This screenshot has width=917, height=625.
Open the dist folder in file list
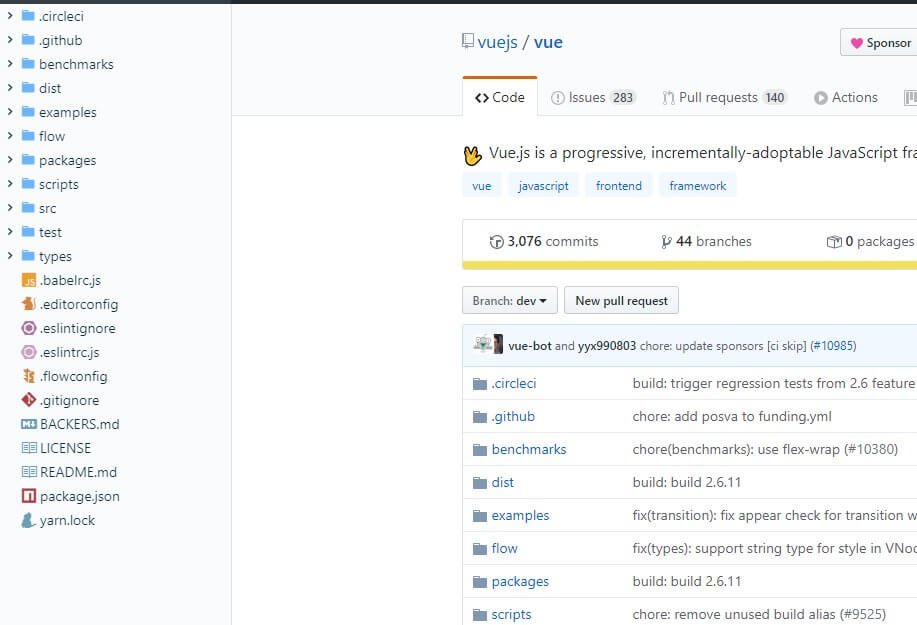point(502,482)
